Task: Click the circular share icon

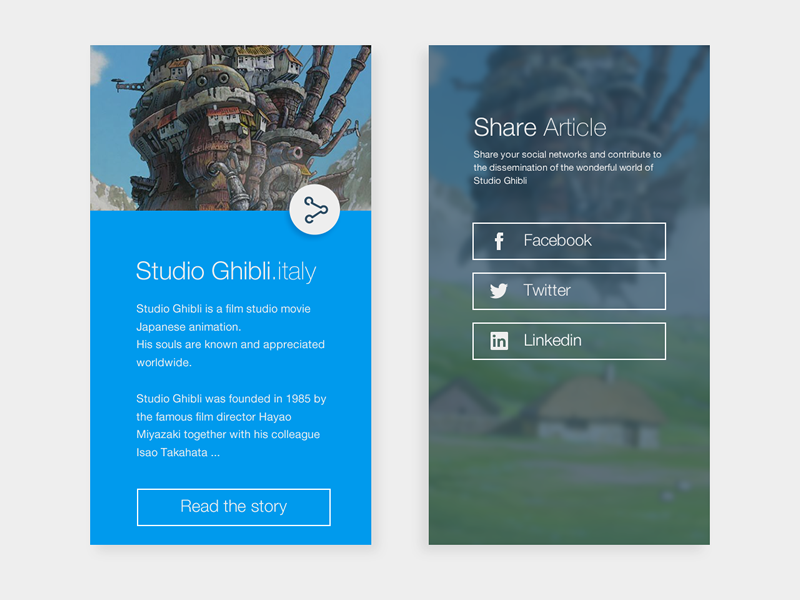Action: point(315,210)
